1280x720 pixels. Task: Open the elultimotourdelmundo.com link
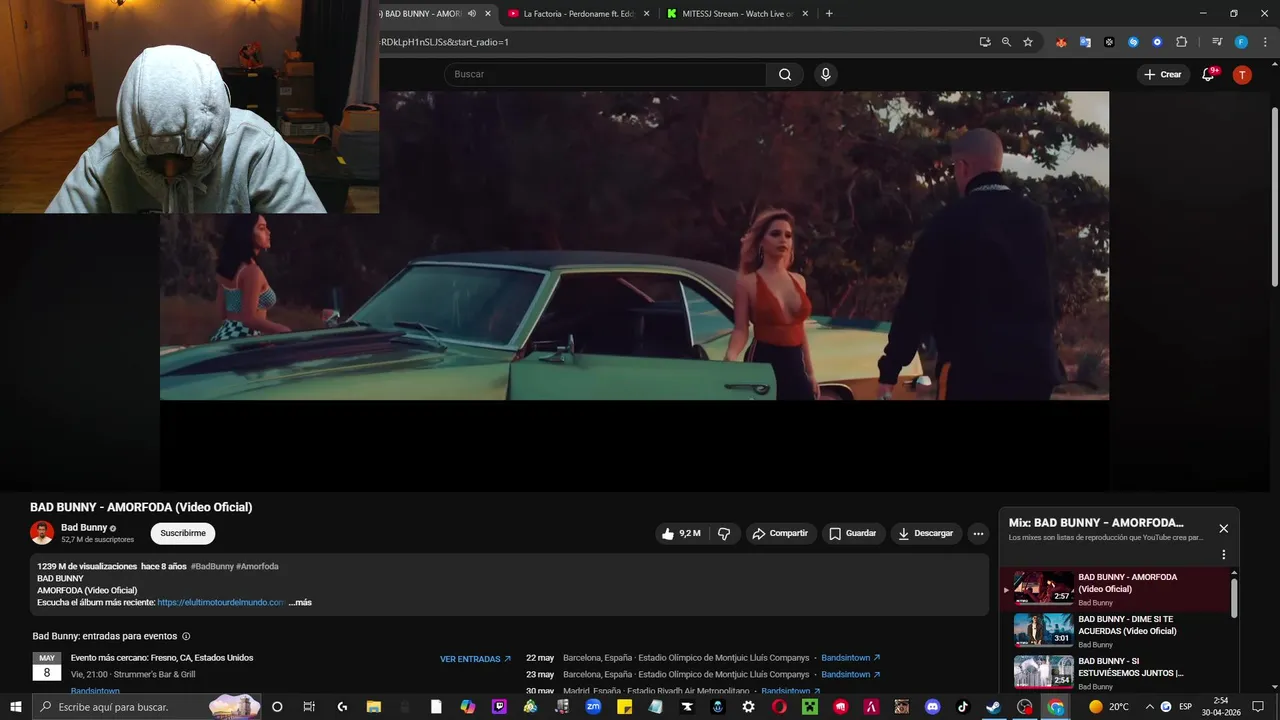pos(221,602)
